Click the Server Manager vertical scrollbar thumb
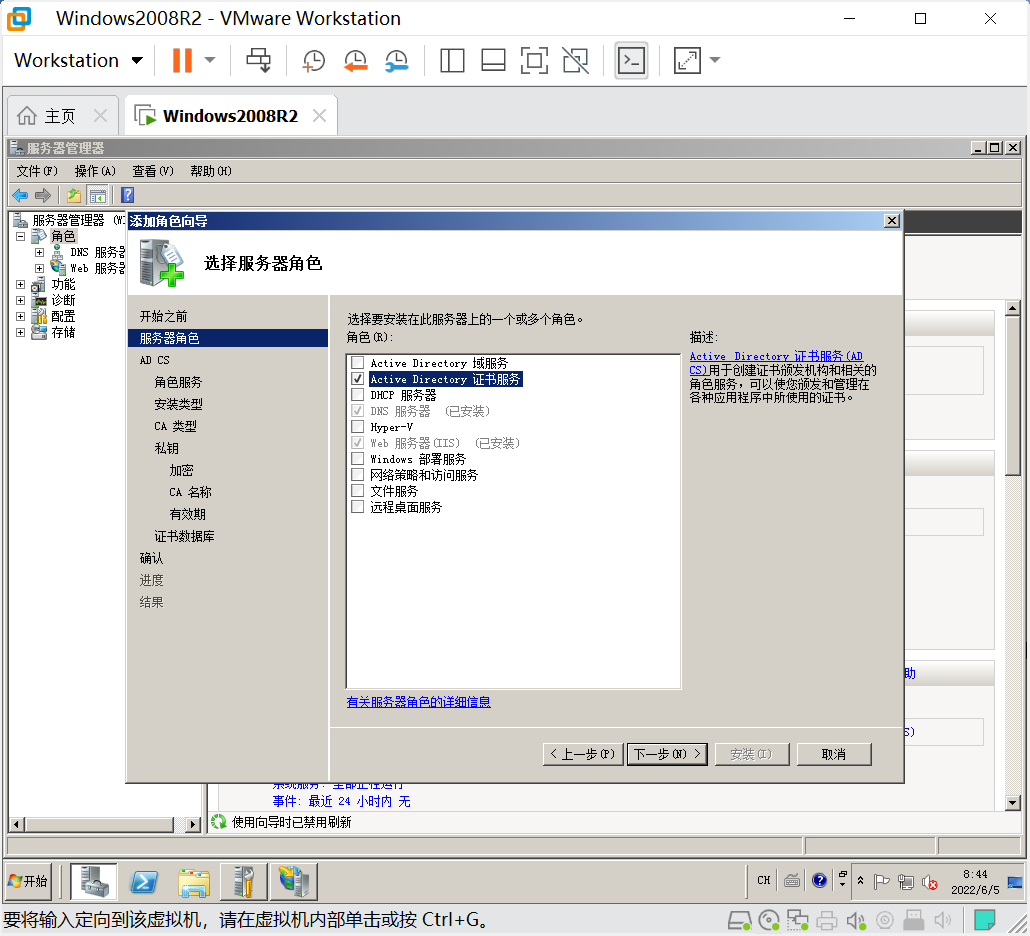 (x=1013, y=395)
